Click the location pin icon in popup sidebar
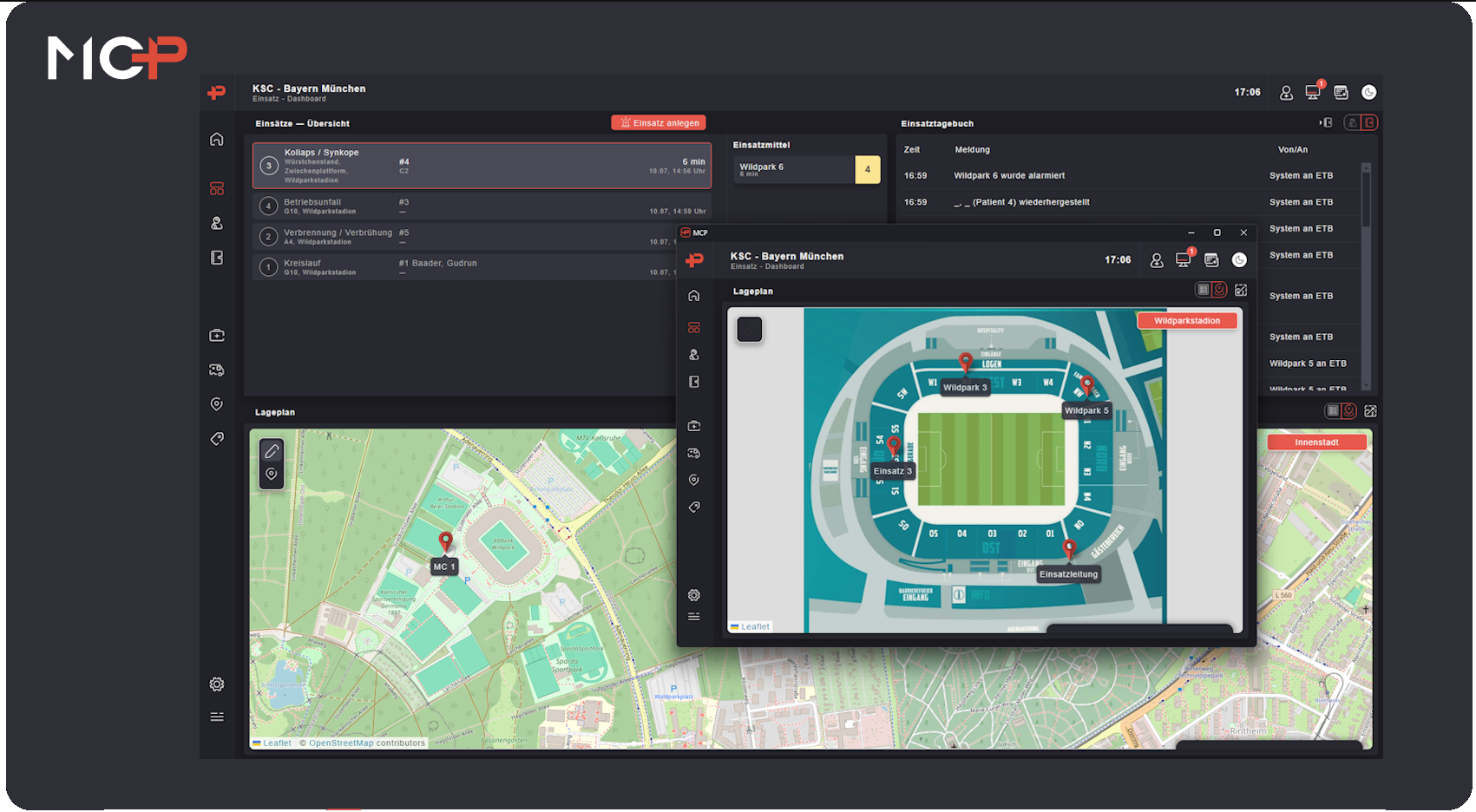 click(694, 480)
